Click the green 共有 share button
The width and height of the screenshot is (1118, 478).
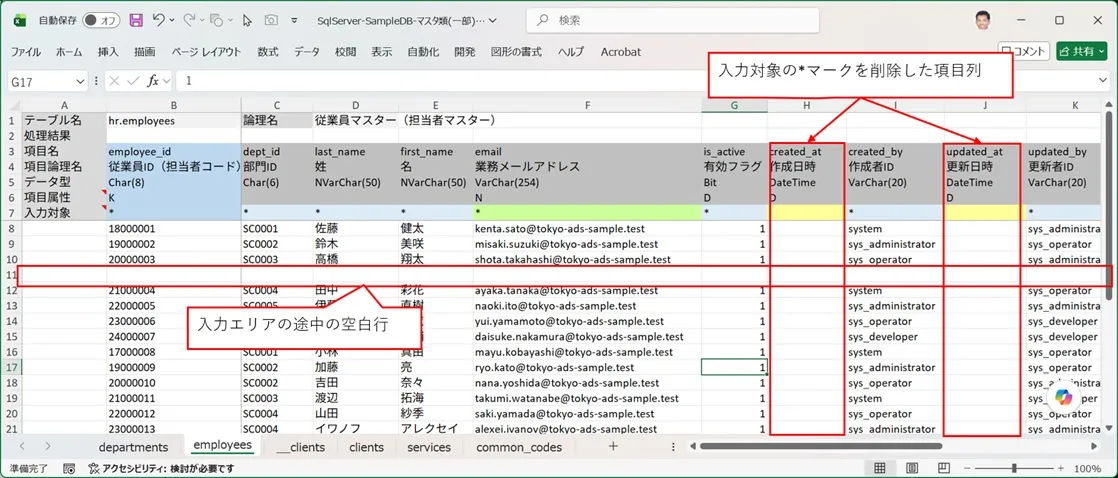point(1082,51)
